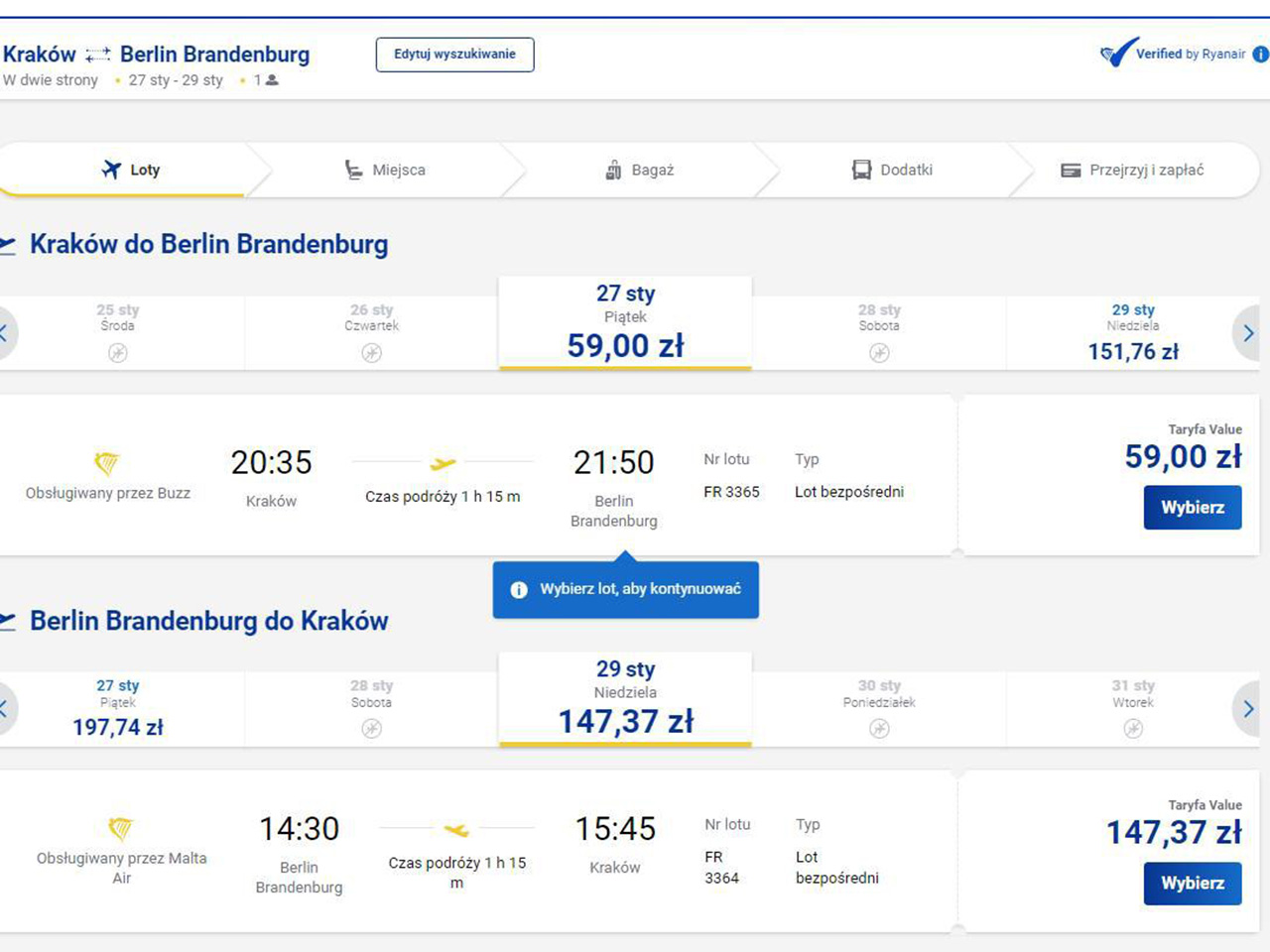The height and width of the screenshot is (952, 1270).
Task: Switch to the Dodatki step tab
Action: pyautogui.click(x=892, y=170)
